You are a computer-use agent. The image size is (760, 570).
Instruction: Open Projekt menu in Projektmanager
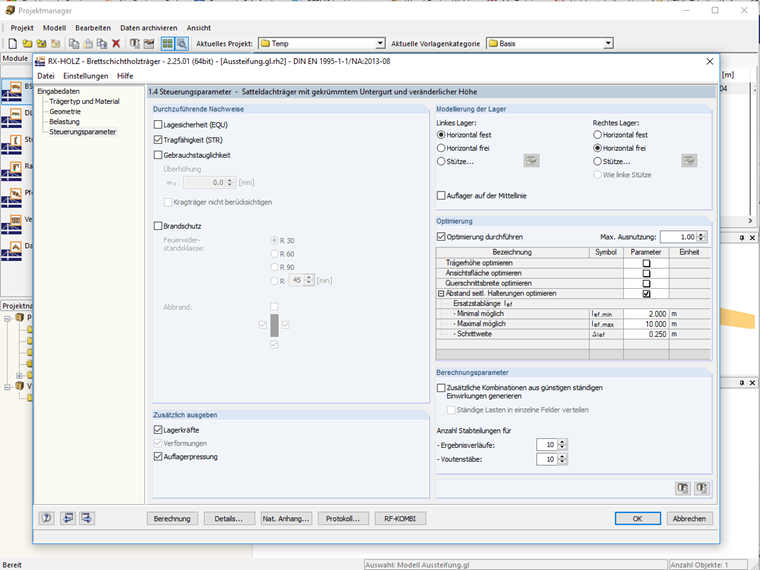pos(22,28)
